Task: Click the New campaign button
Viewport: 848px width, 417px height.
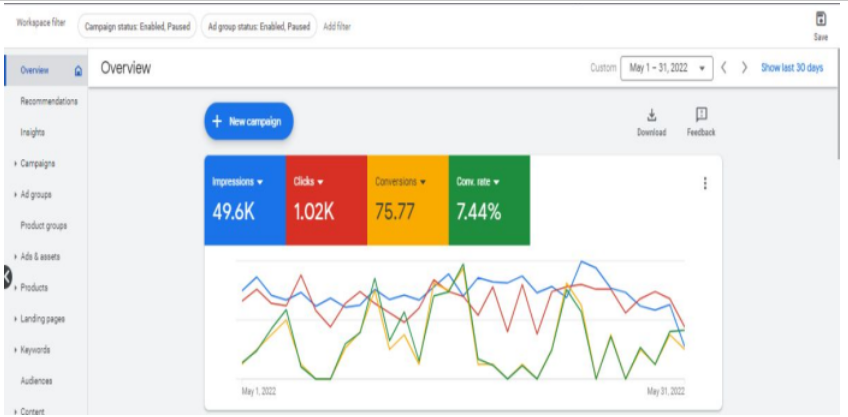Action: pos(249,121)
